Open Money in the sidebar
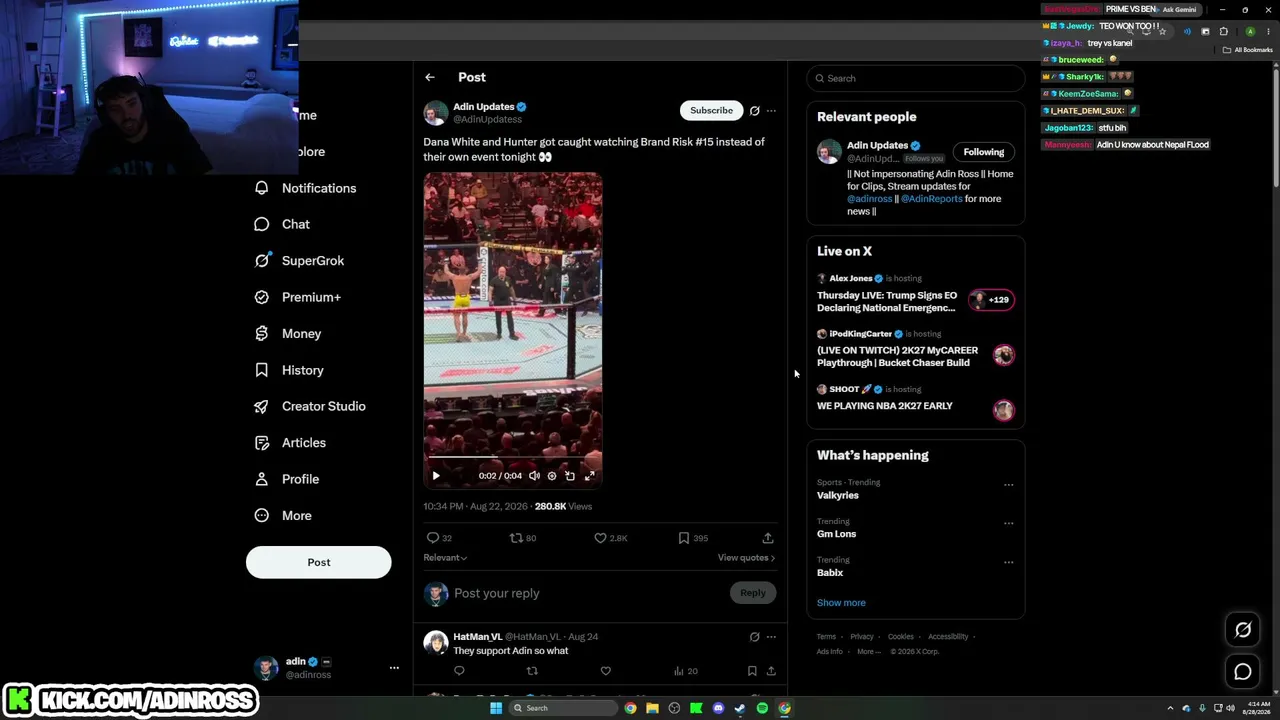 pyautogui.click(x=288, y=333)
